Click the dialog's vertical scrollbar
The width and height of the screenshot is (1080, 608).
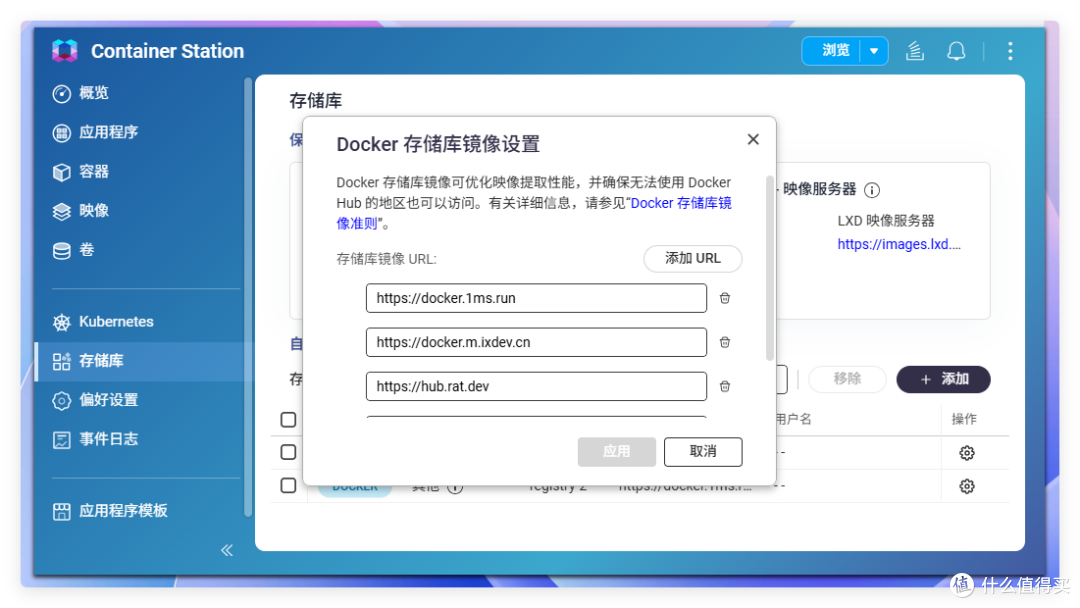tap(769, 269)
